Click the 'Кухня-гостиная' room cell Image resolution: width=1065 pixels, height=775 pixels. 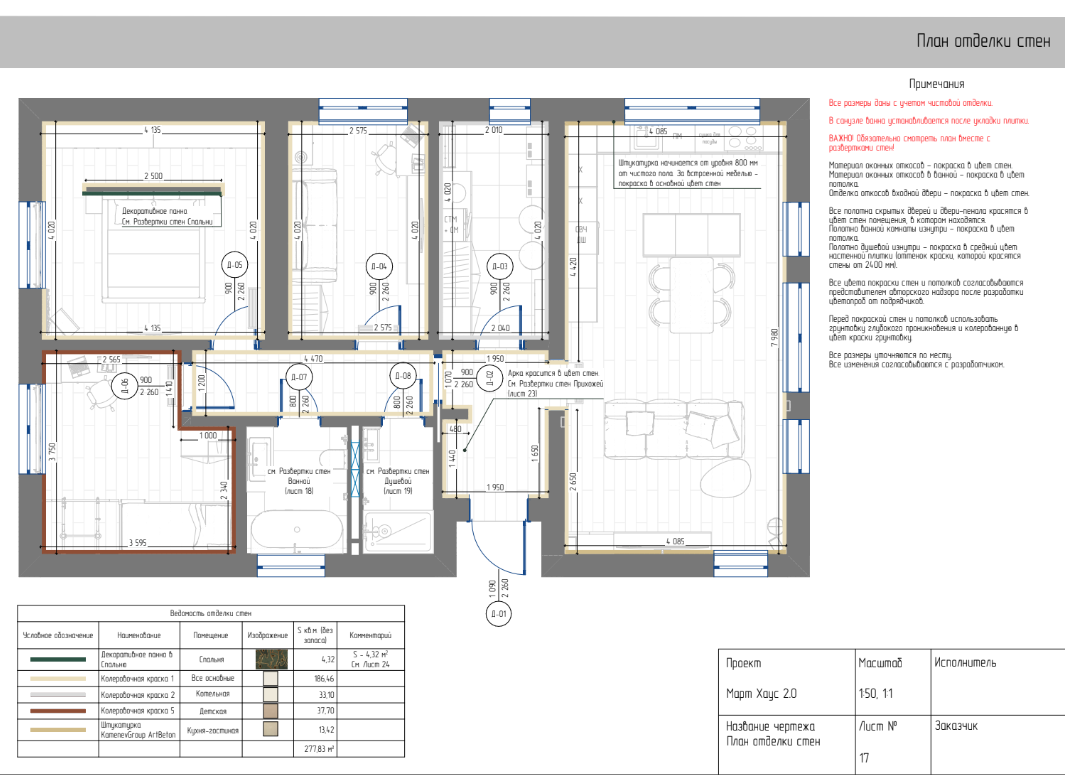click(x=213, y=731)
